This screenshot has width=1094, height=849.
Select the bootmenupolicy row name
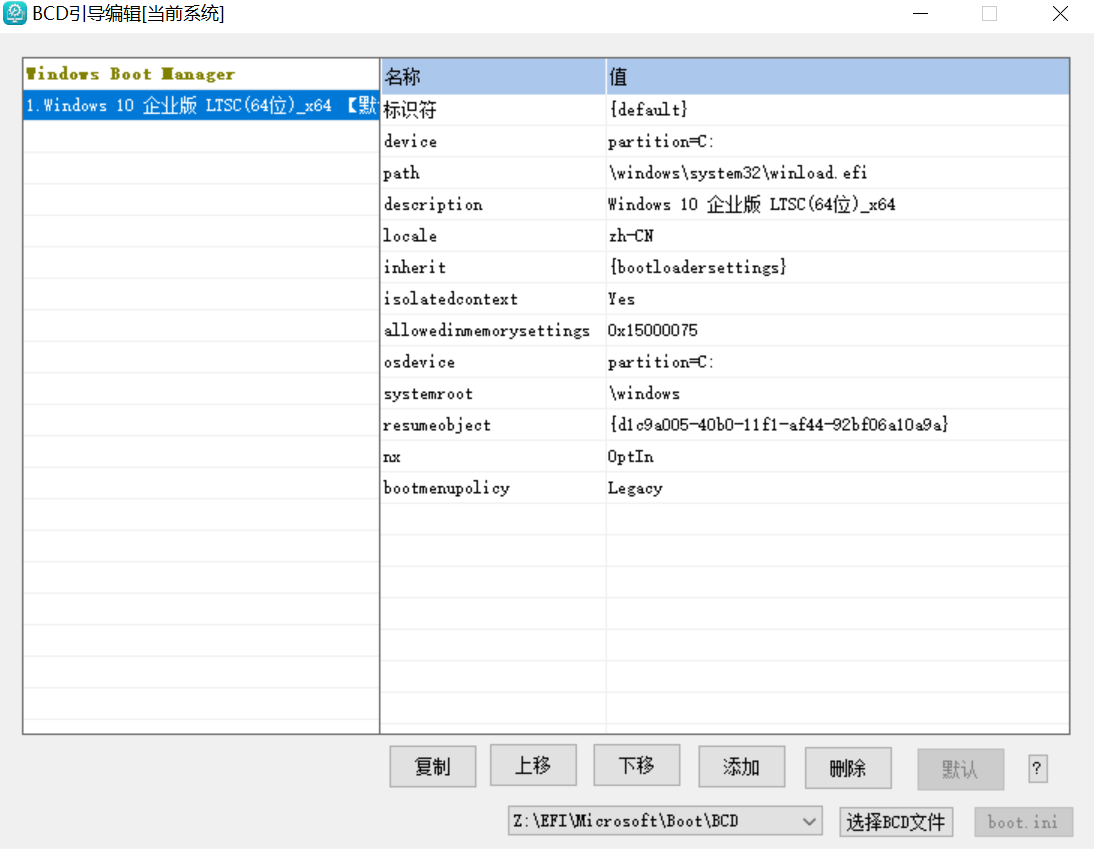(x=447, y=488)
